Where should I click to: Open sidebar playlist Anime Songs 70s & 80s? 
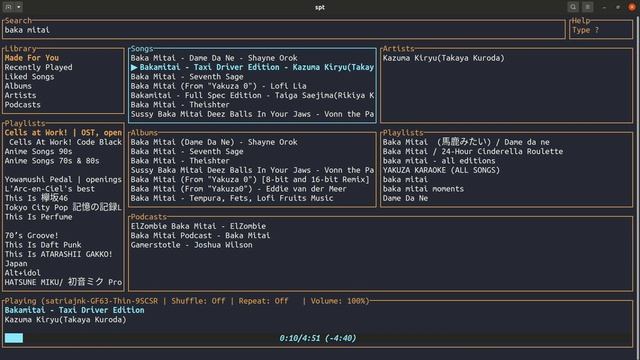[x=52, y=161]
